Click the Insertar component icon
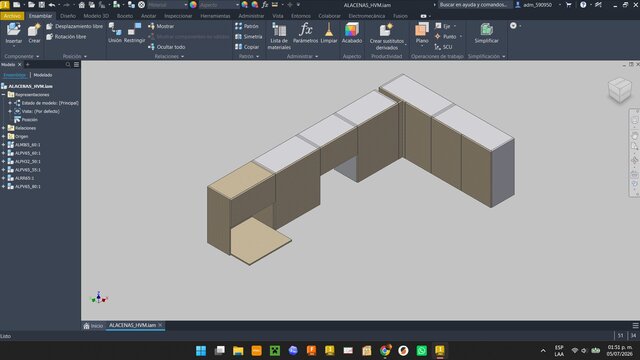The width and height of the screenshot is (640, 360). point(13,30)
